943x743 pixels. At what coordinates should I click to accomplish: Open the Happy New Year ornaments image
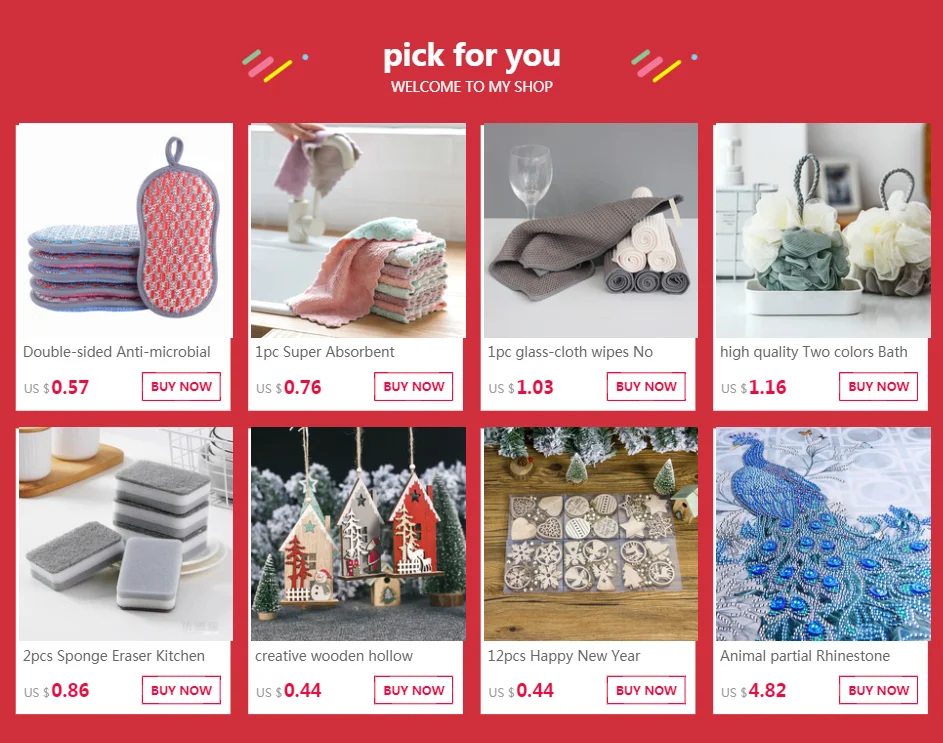point(591,534)
